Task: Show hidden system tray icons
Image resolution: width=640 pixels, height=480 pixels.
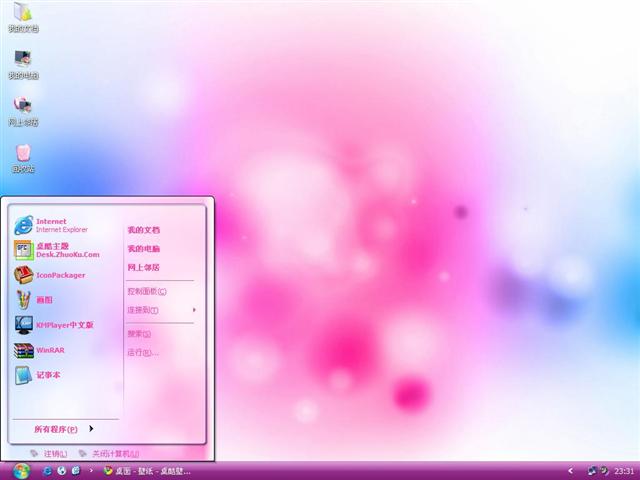Action: pyautogui.click(x=571, y=471)
